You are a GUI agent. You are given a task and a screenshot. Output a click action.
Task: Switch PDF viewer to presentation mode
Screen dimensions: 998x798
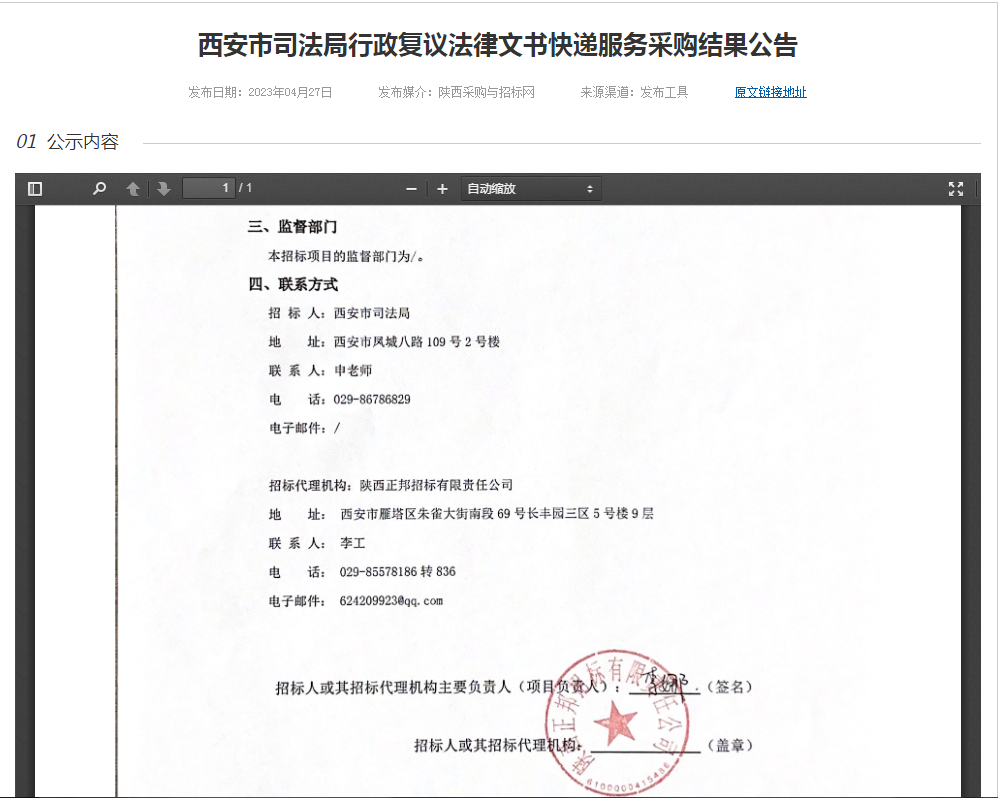[x=955, y=189]
